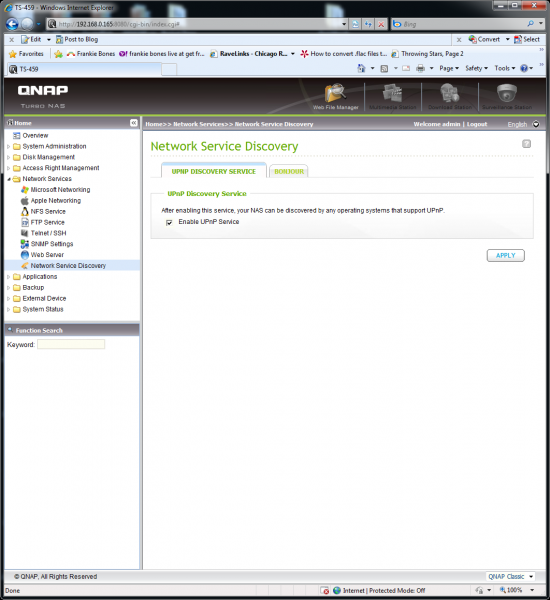Open Multimedia Station icon
550x600 pixels.
click(392, 97)
